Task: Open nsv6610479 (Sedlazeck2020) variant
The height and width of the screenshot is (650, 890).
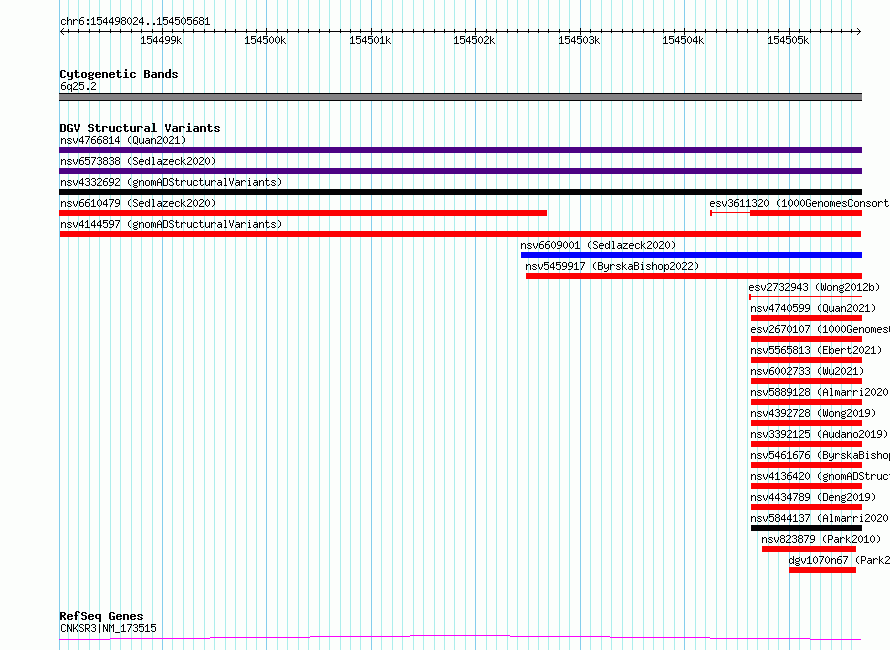Action: (x=138, y=203)
